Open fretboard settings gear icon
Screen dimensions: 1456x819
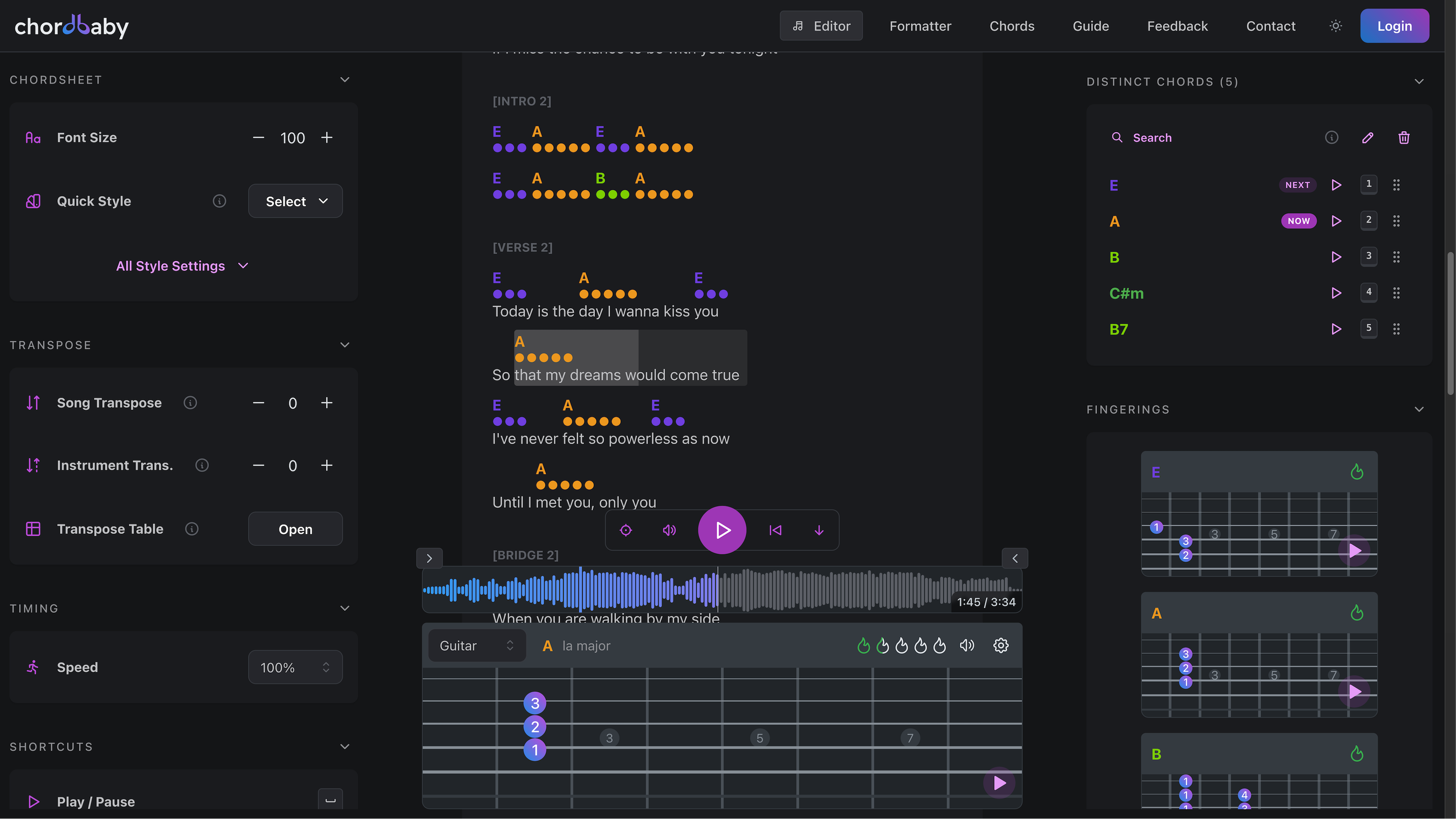pyautogui.click(x=1000, y=645)
